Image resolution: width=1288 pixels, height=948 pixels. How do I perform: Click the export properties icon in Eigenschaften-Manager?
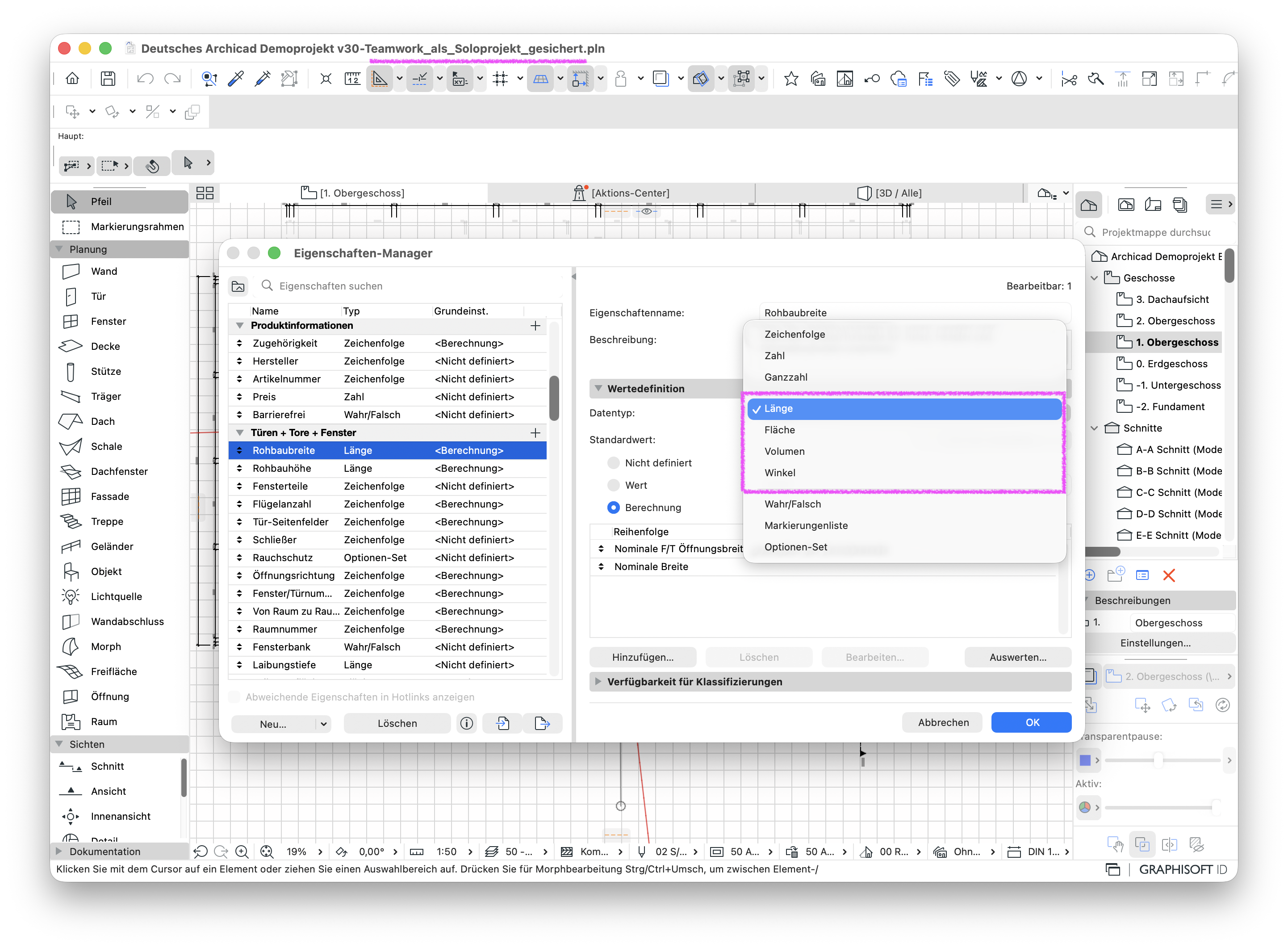[x=542, y=724]
